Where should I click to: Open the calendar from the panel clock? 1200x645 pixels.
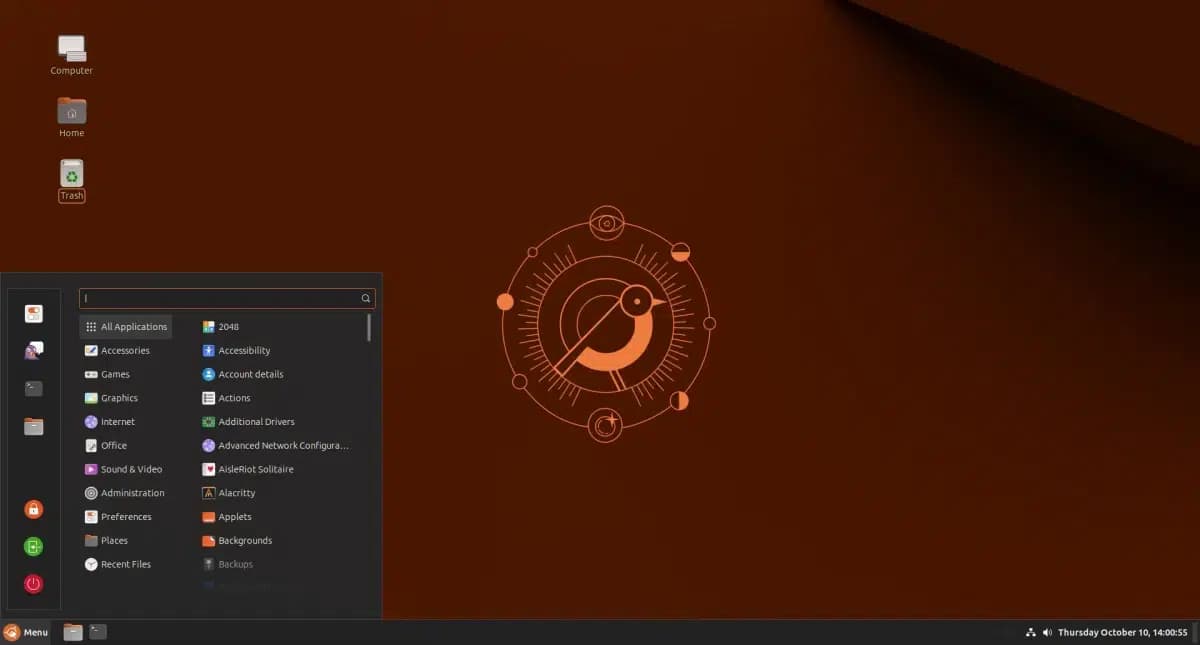click(1123, 632)
